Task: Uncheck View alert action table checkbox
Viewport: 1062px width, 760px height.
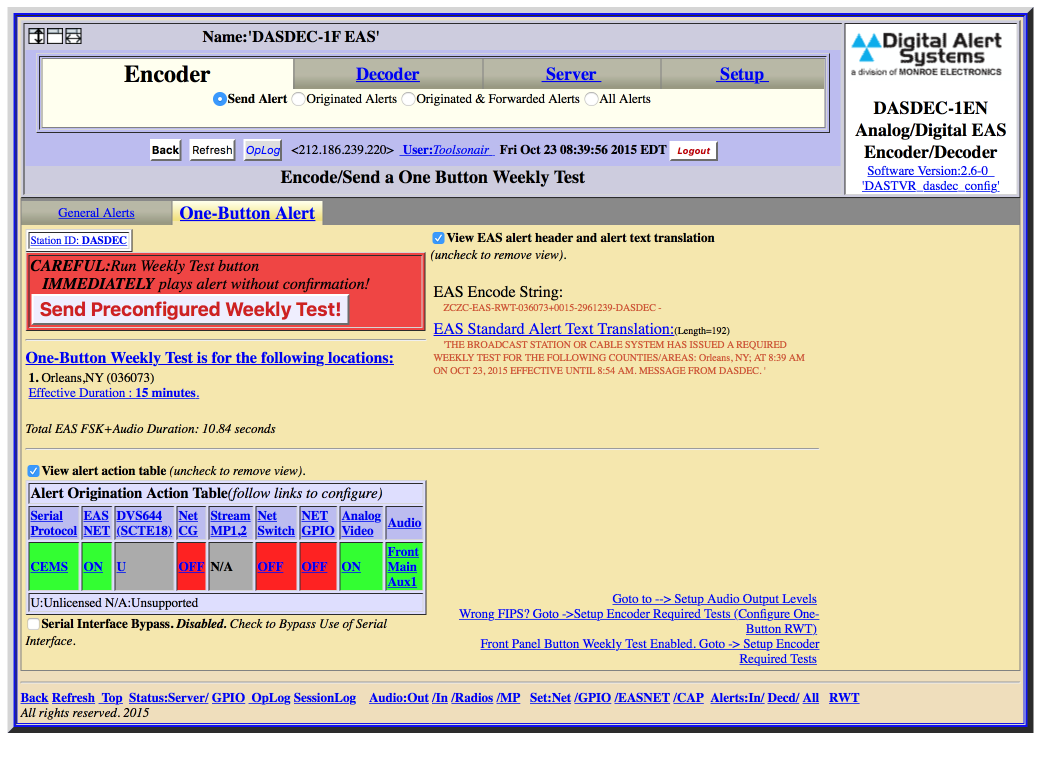Action: pos(33,471)
